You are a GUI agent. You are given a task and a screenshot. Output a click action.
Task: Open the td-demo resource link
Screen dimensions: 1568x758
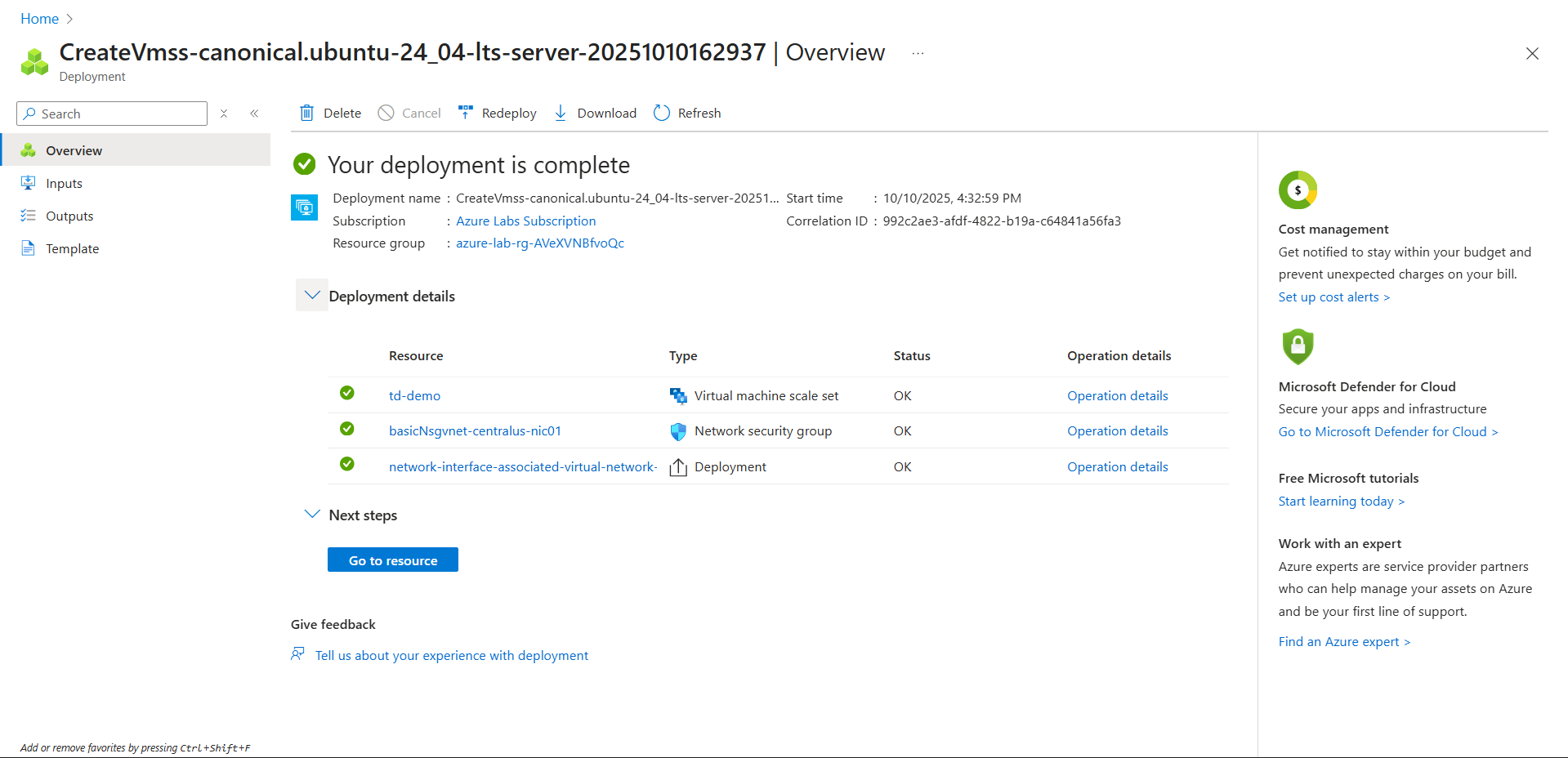(414, 396)
